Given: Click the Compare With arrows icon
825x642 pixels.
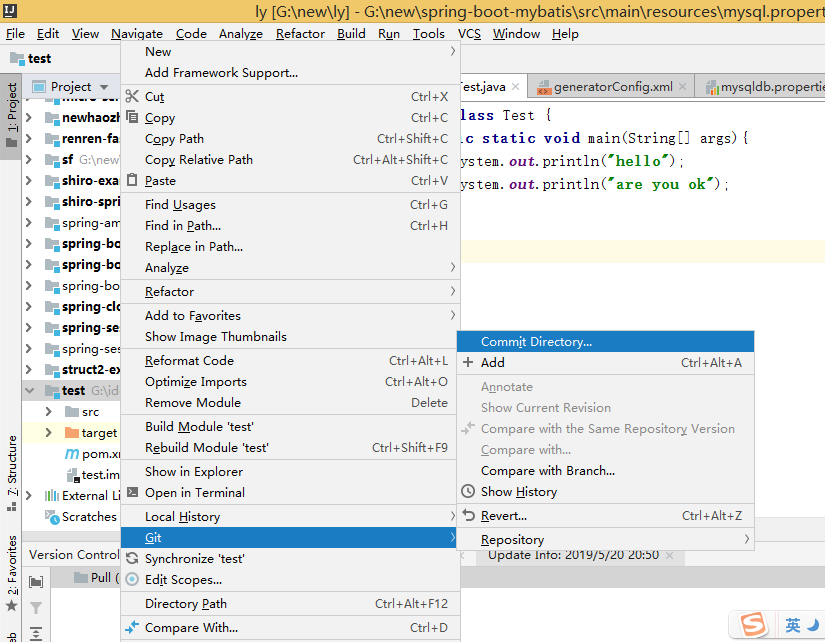Looking at the screenshot, I should click(x=132, y=627).
